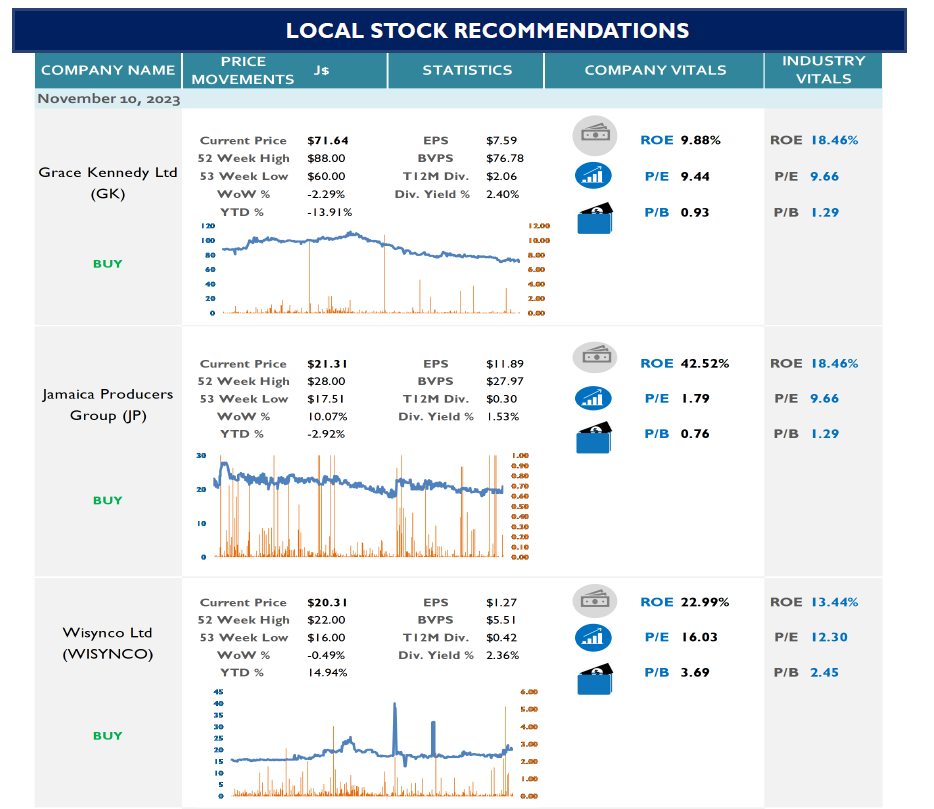Click the ROE cash icon in Grace Kennedy row
The width and height of the screenshot is (934, 809).
pos(594,135)
